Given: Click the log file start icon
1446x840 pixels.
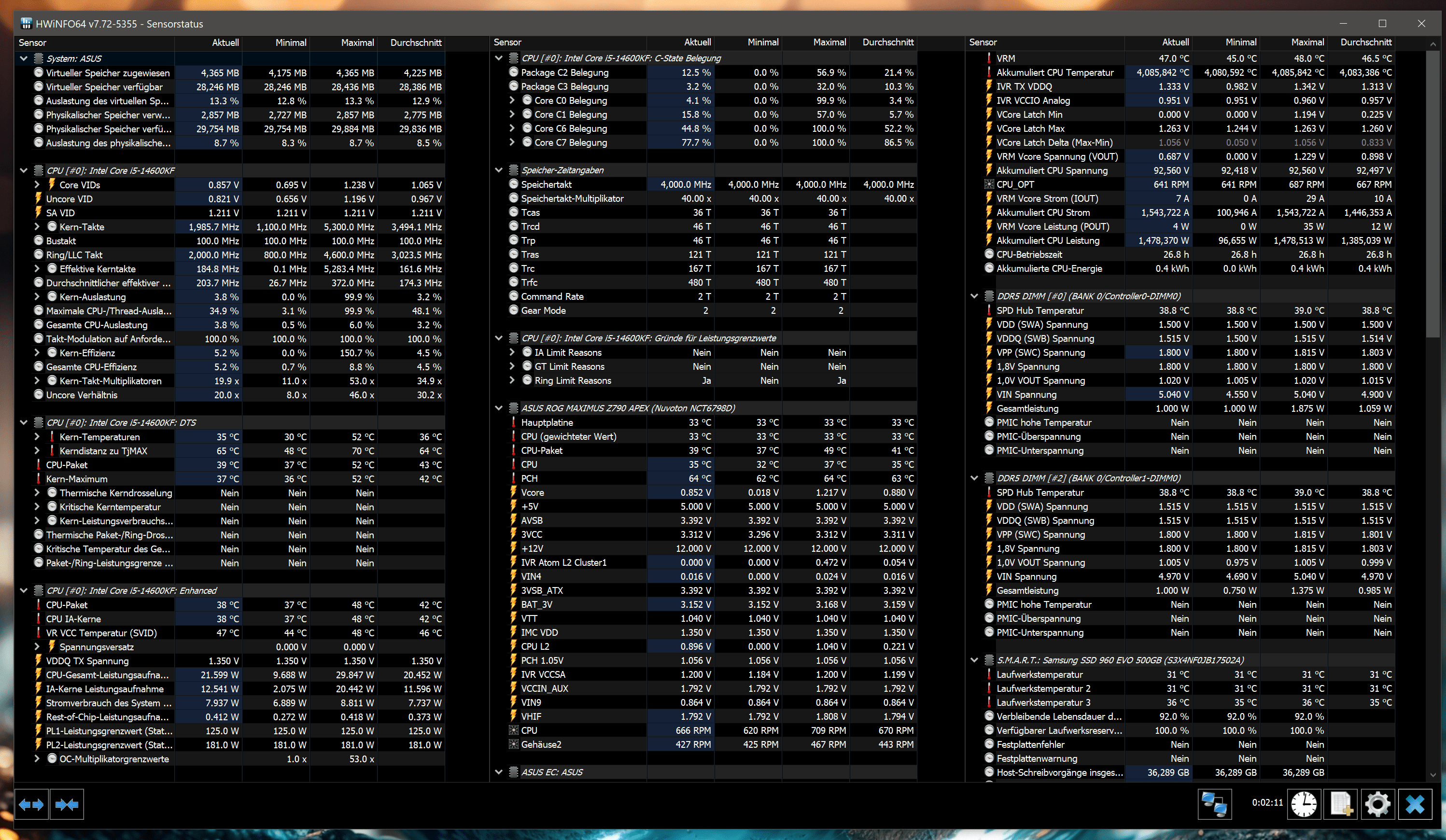Looking at the screenshot, I should click(x=1340, y=804).
